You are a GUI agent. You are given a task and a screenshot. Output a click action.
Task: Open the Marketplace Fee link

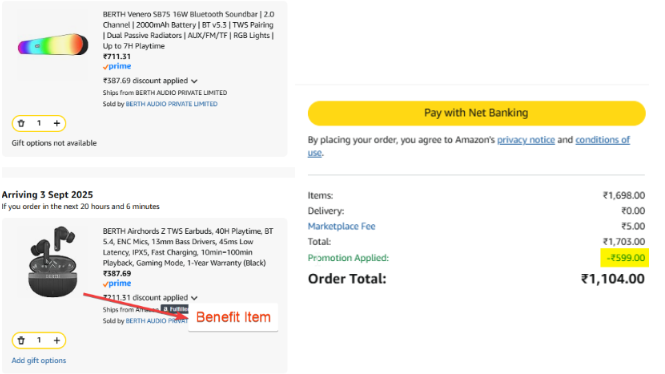click(x=341, y=226)
